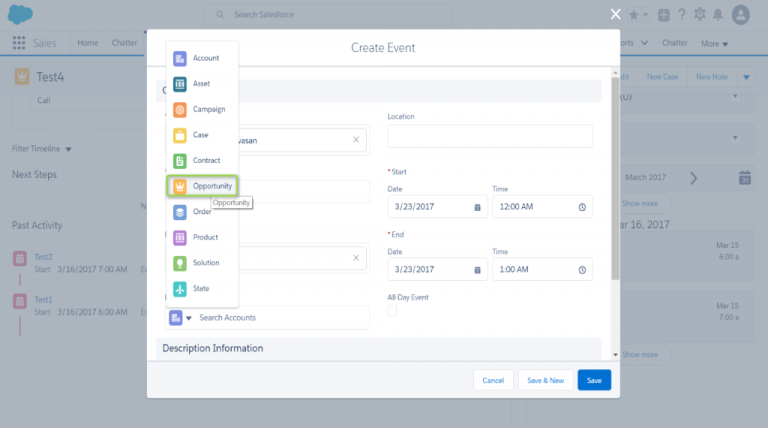Open Notifications bell icon
This screenshot has height=428, width=768.
click(718, 15)
